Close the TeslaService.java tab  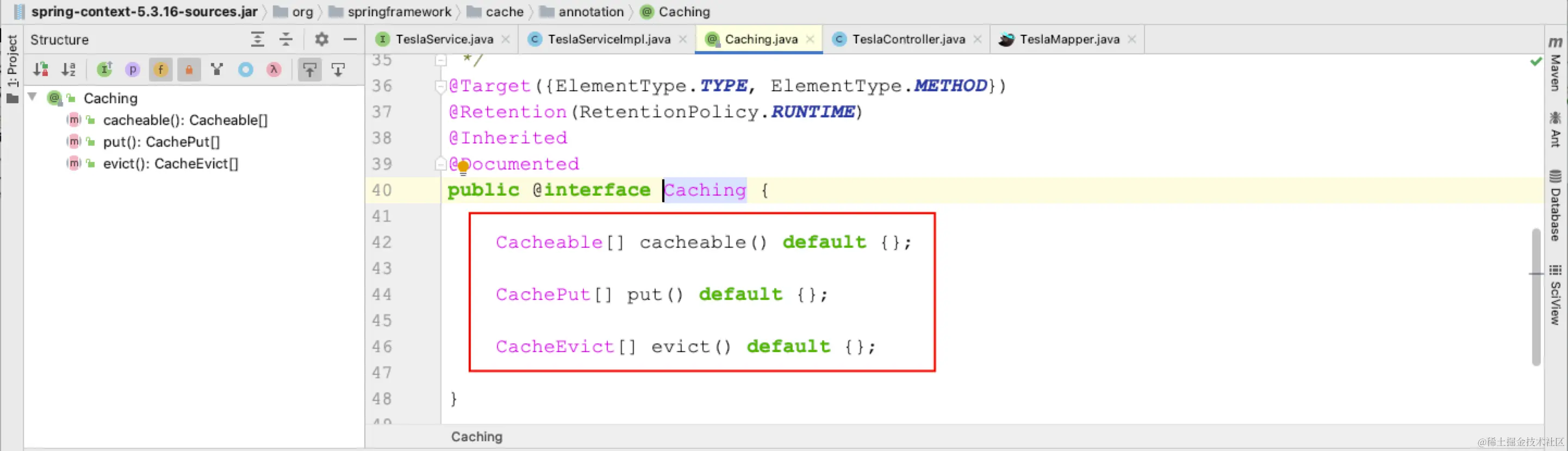[x=506, y=40]
